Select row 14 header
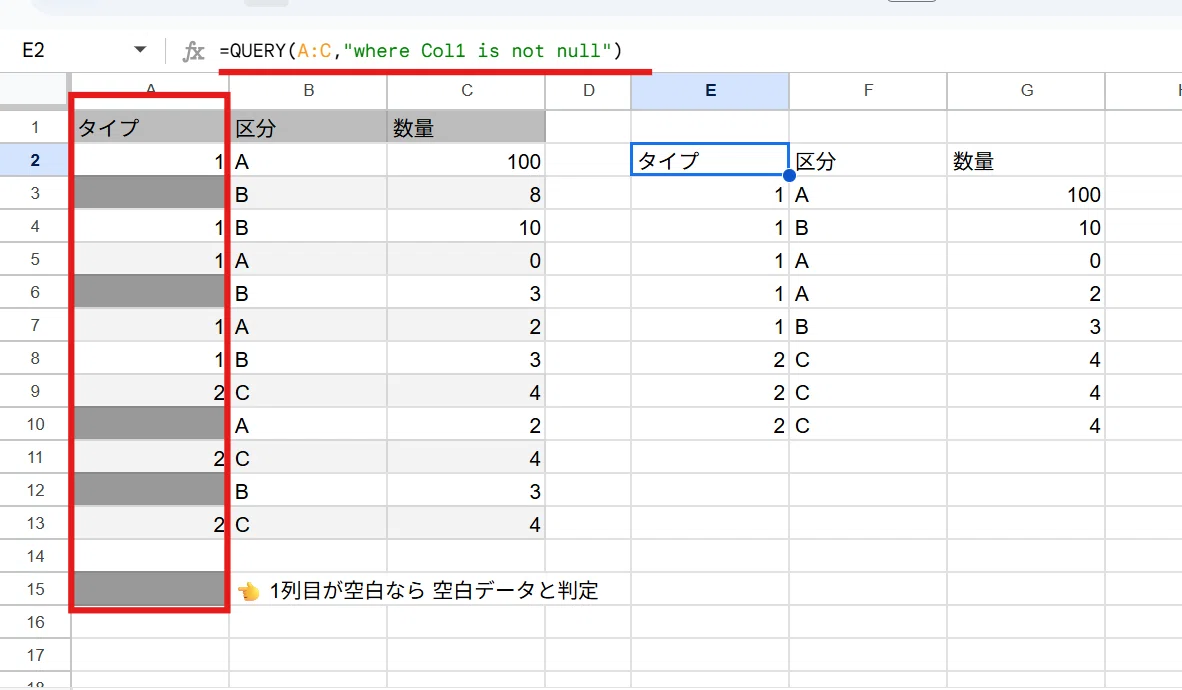 click(x=35, y=557)
